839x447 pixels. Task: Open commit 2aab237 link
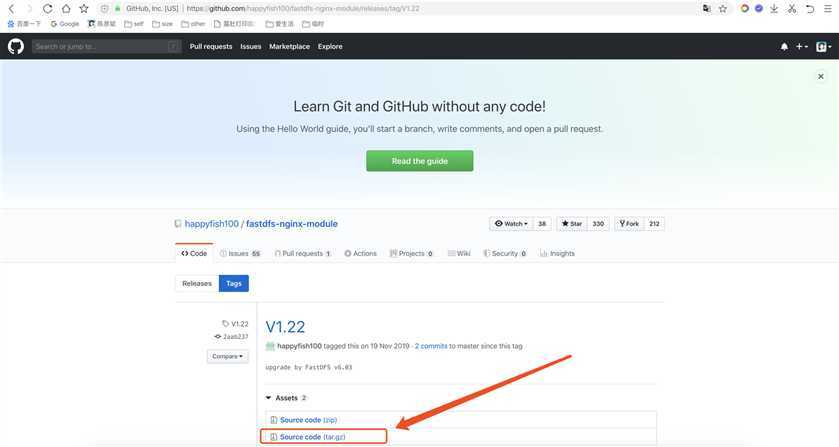click(x=232, y=337)
